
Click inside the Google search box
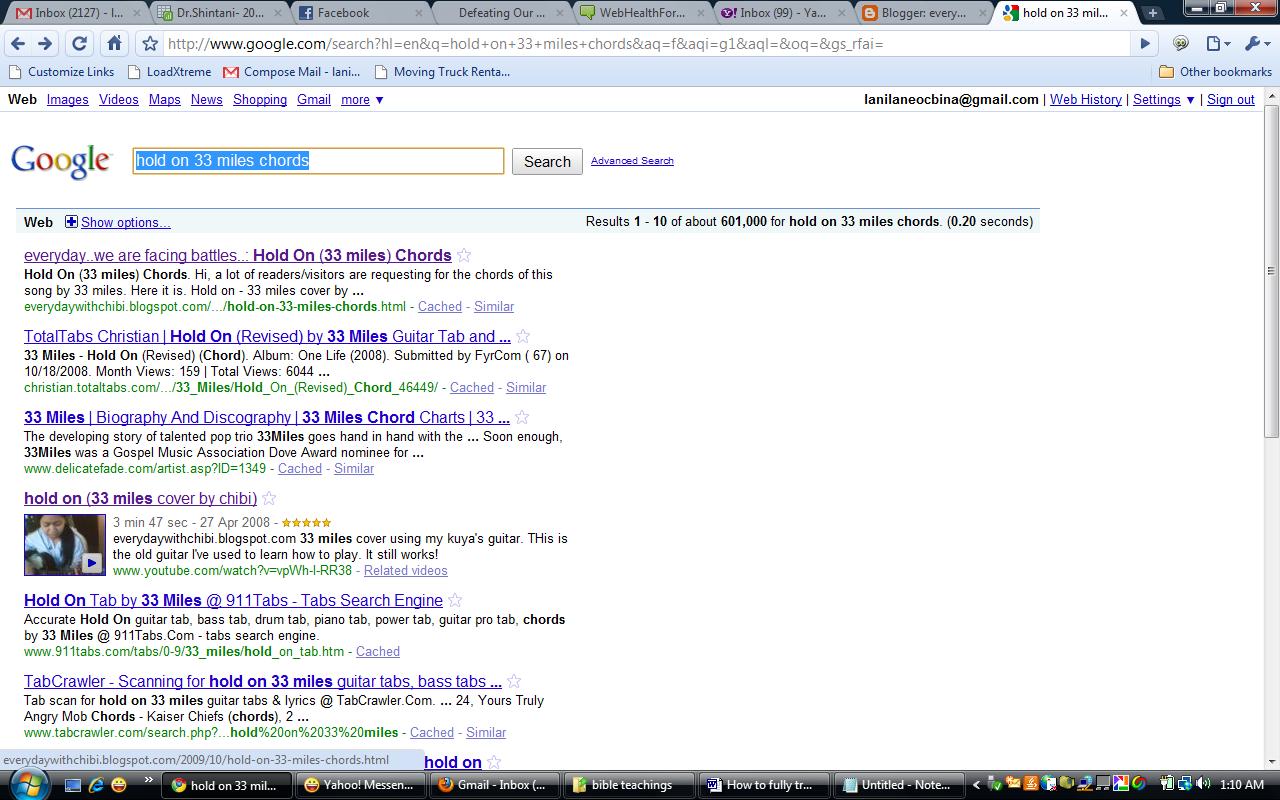pos(318,161)
